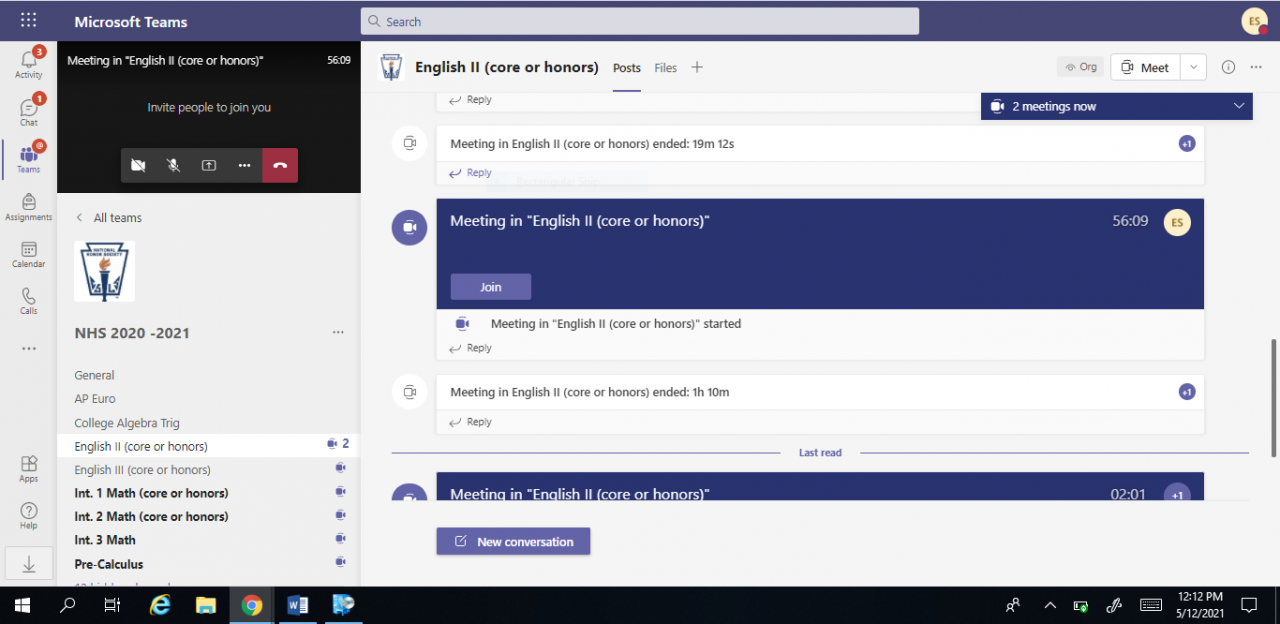Open channel more options ellipsis
1280x624 pixels.
click(x=1256, y=67)
